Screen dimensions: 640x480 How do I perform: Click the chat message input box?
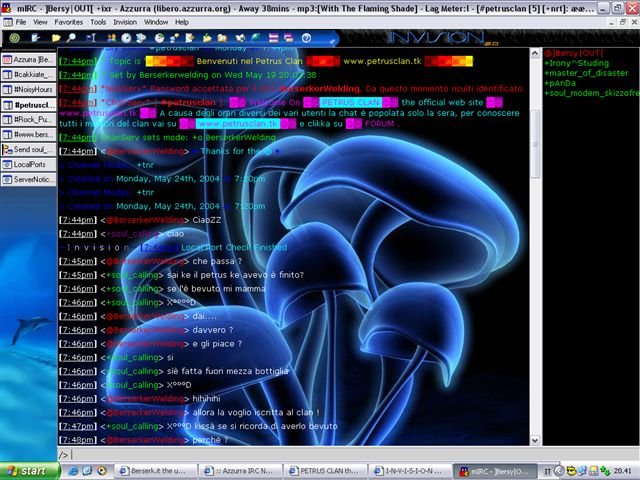(300, 454)
